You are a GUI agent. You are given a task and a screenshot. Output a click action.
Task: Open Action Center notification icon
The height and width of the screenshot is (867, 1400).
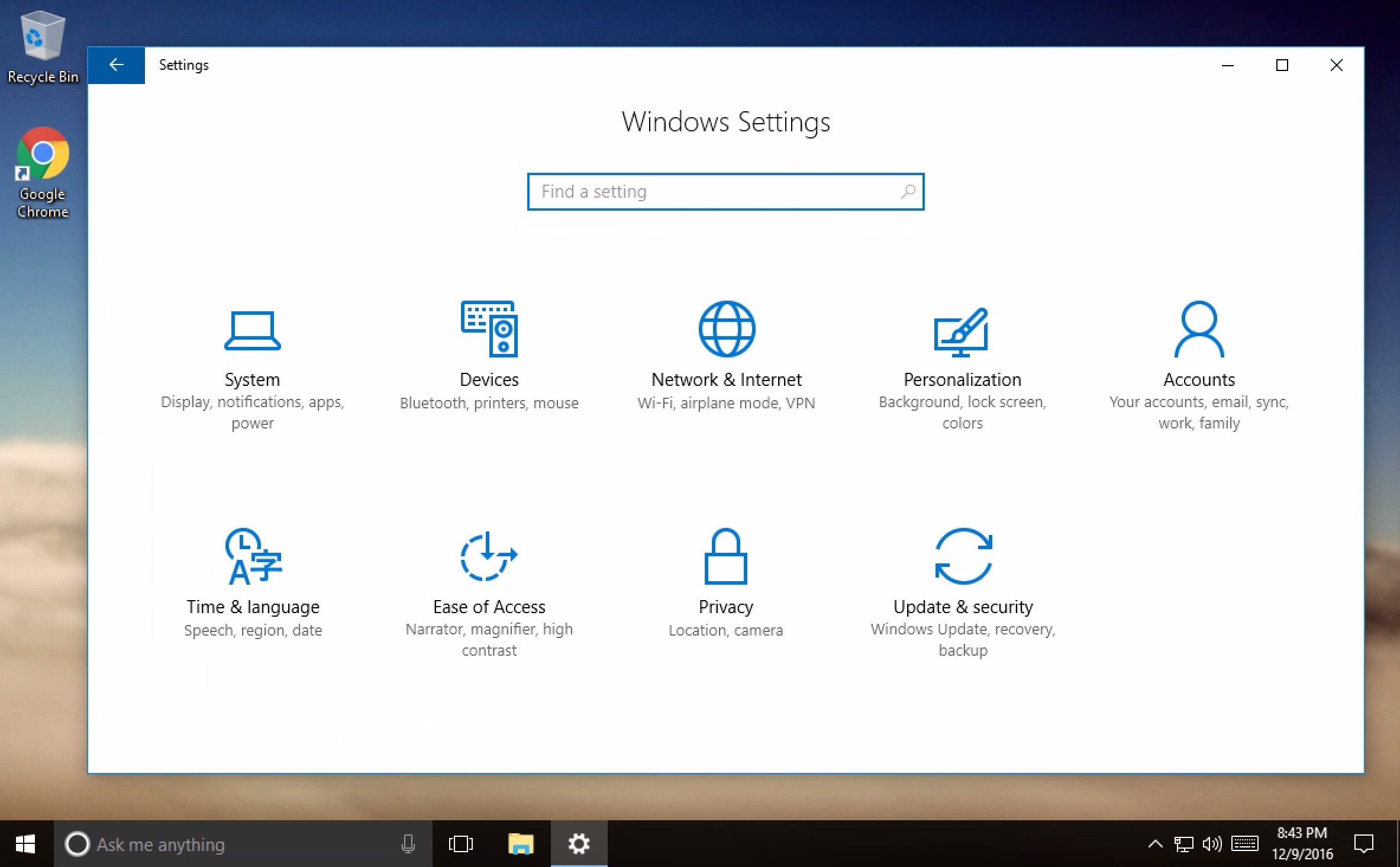point(1363,844)
